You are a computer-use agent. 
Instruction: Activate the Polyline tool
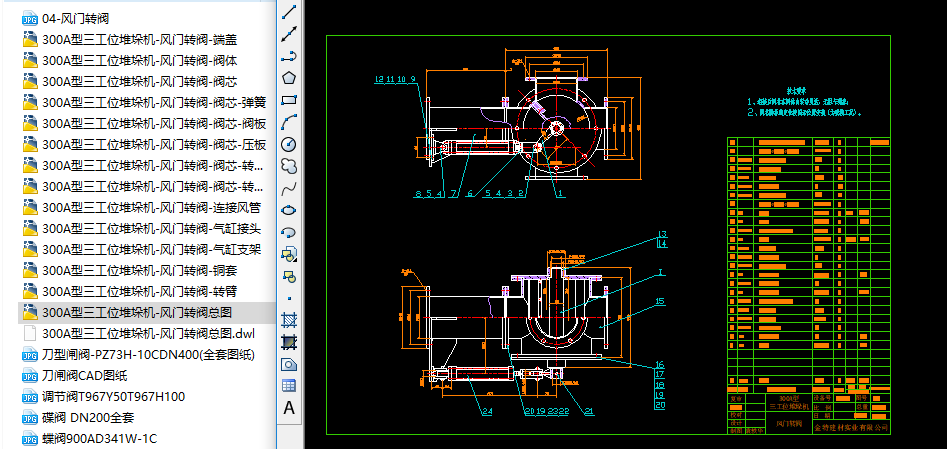pos(289,56)
